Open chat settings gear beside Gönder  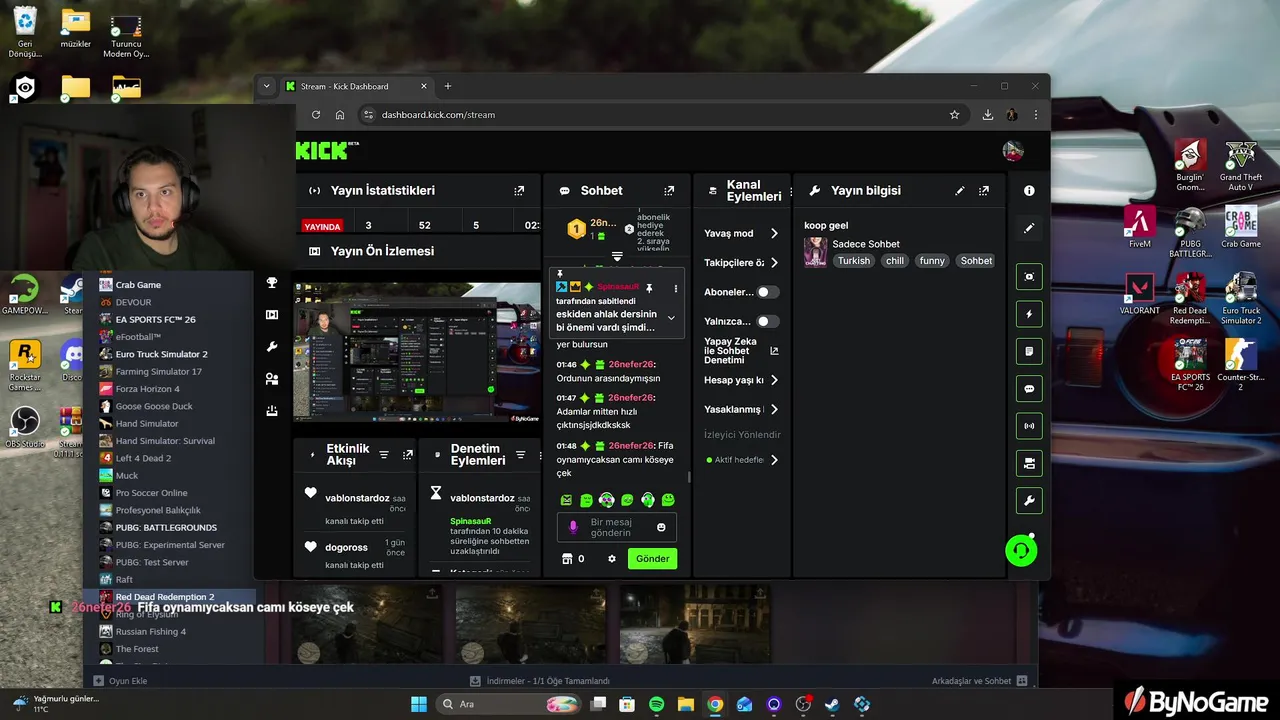[x=612, y=558]
